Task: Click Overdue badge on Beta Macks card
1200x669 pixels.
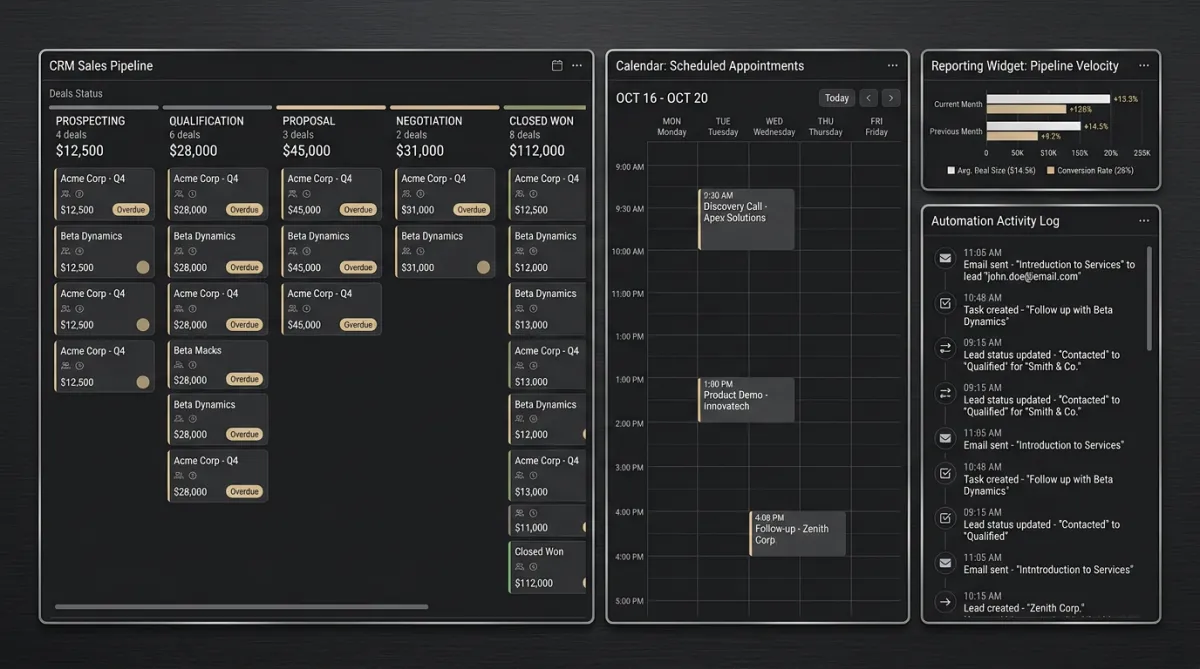Action: tap(244, 380)
